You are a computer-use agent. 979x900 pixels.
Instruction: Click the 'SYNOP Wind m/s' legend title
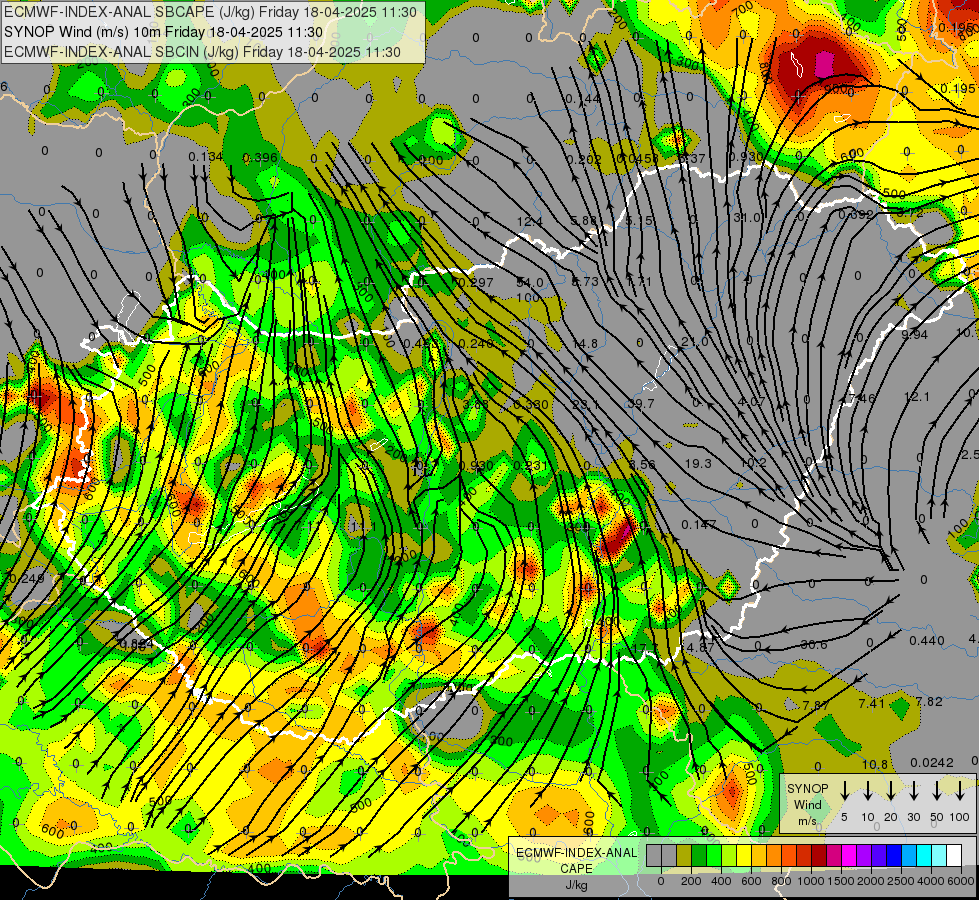[x=807, y=804]
